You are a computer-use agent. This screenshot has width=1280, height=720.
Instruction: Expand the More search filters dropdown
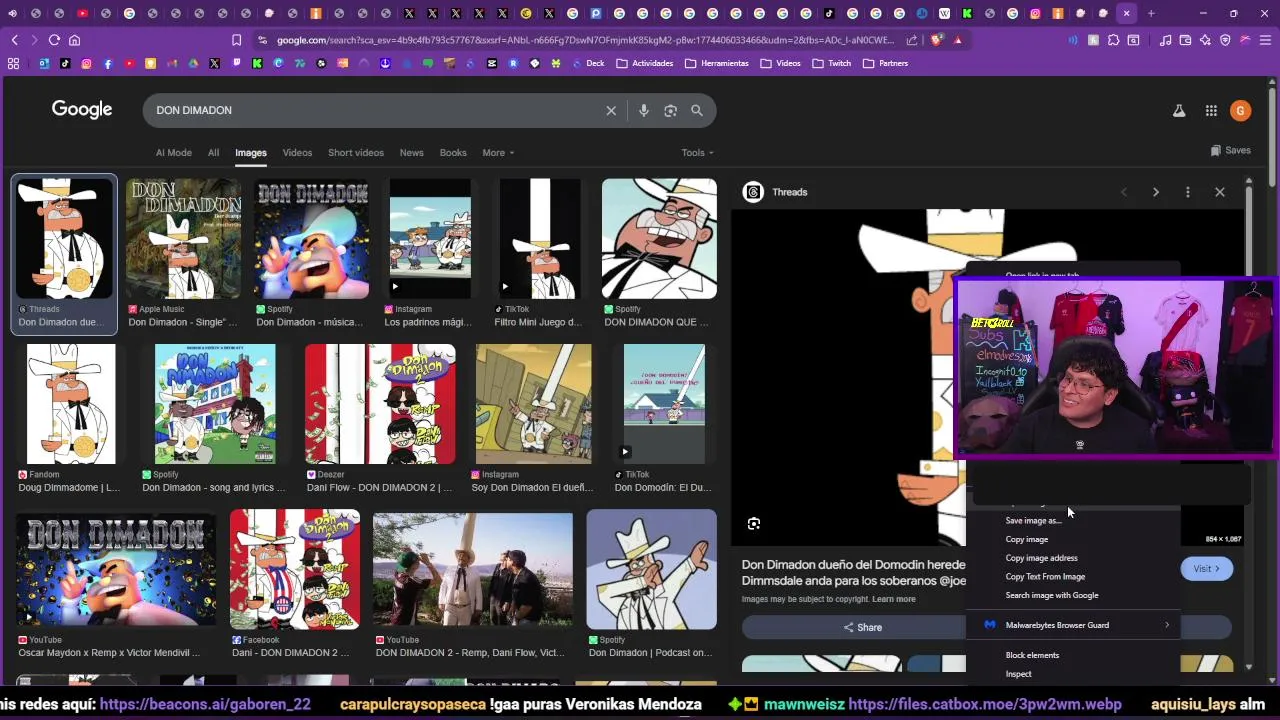[498, 153]
